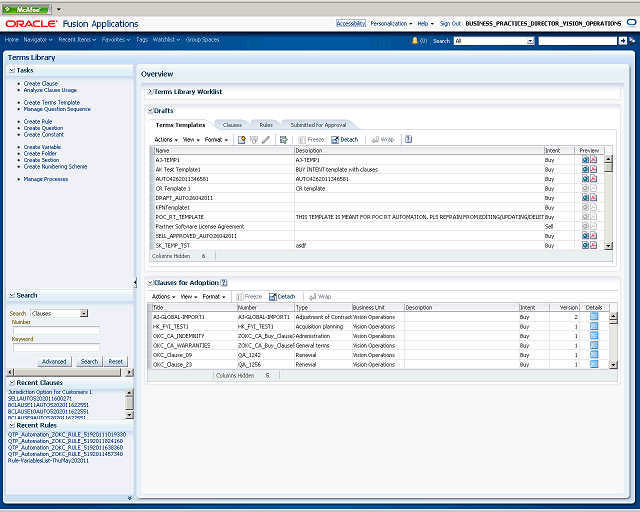Open Tags in the navigation bar
The height and width of the screenshot is (512, 640).
(x=142, y=40)
